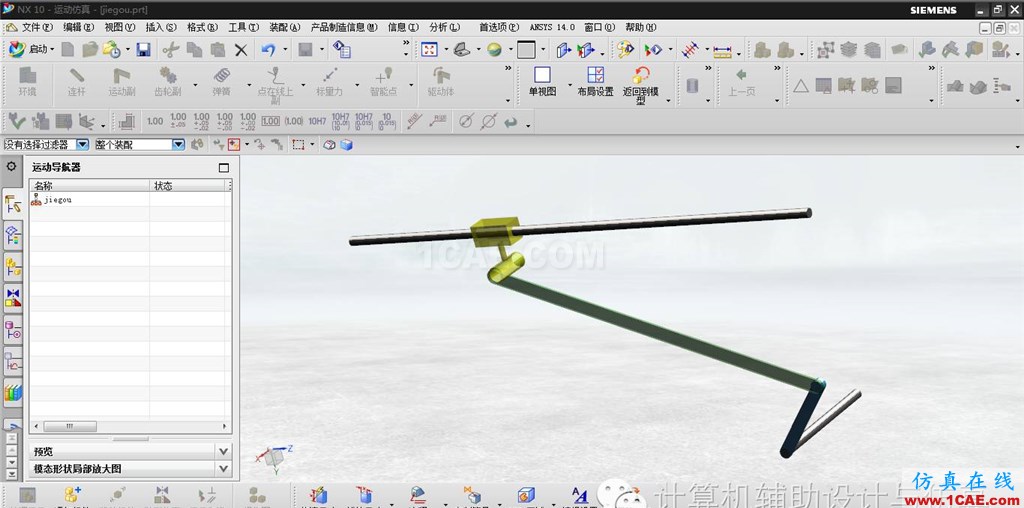
Task: Click the 环境 (Environment) tool
Action: [x=27, y=82]
